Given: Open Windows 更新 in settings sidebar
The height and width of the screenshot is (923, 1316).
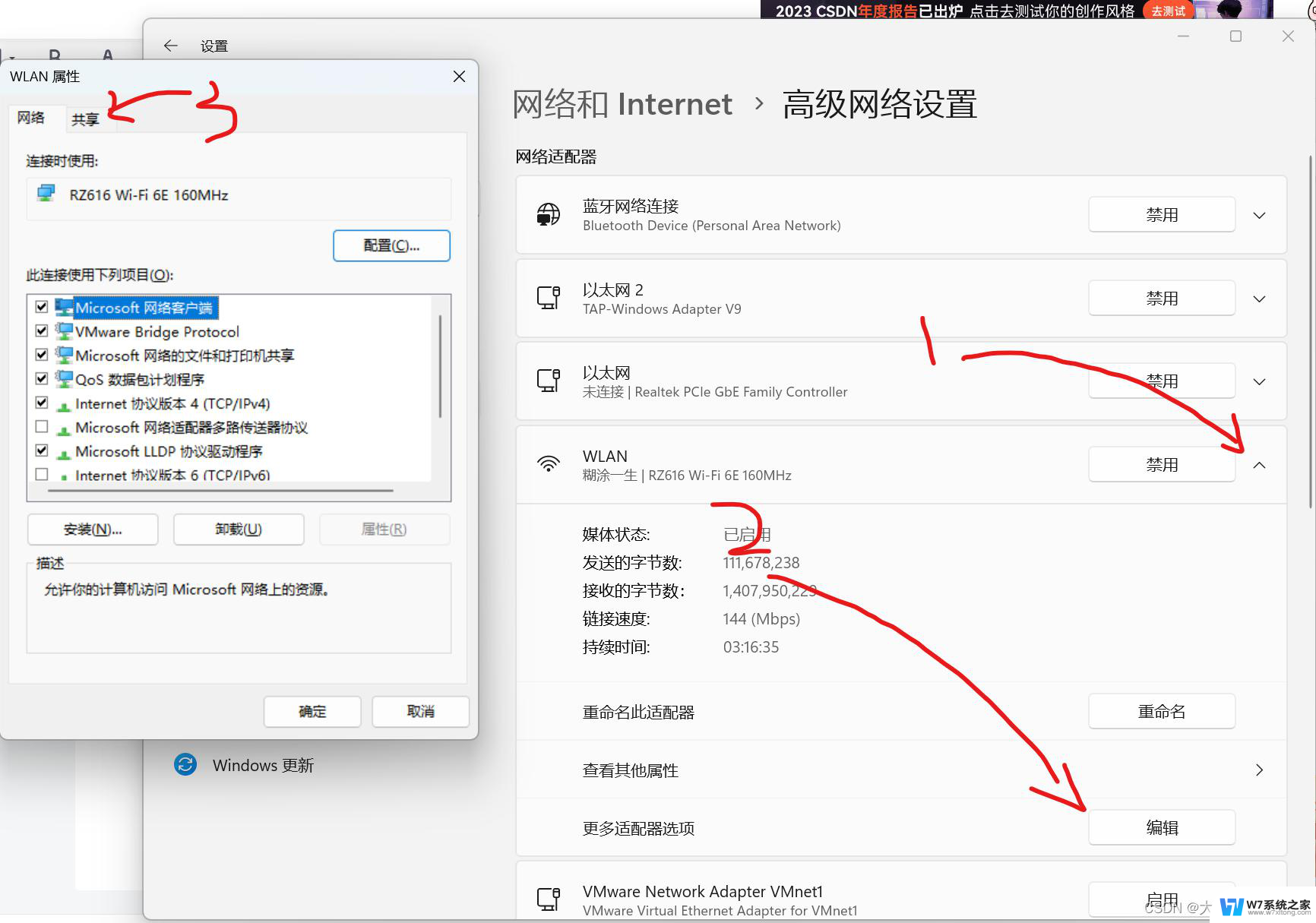Looking at the screenshot, I should coord(245,765).
